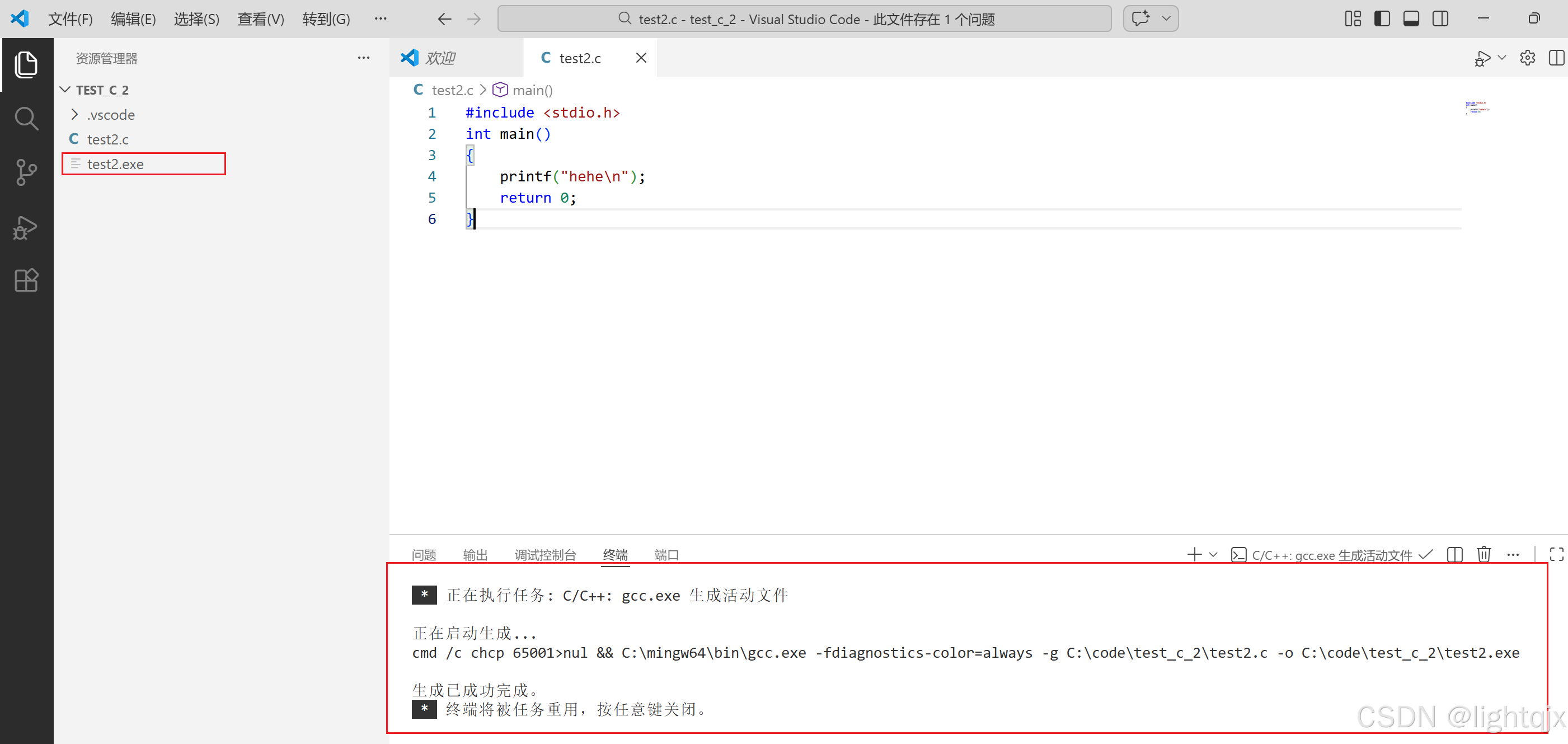Split the terminal panel
This screenshot has width=1568, height=744.
1454,554
